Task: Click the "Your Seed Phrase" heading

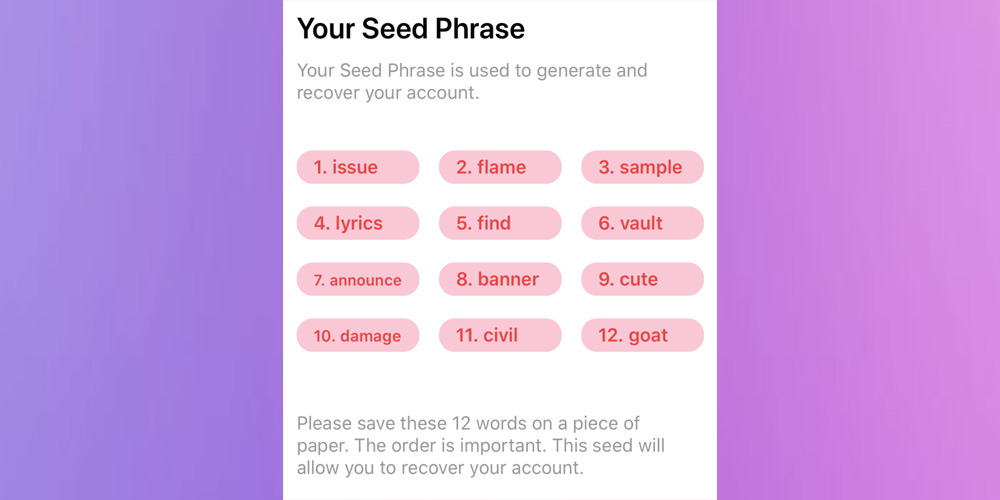Action: [410, 29]
